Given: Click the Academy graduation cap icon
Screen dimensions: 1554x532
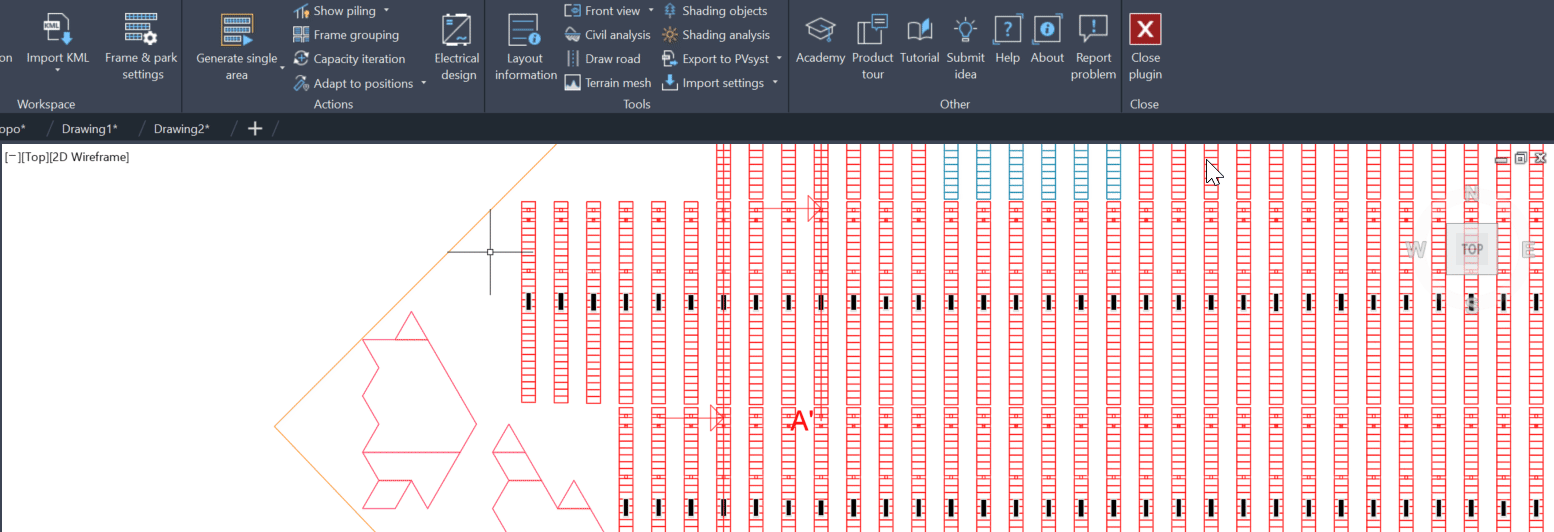Looking at the screenshot, I should click(820, 30).
